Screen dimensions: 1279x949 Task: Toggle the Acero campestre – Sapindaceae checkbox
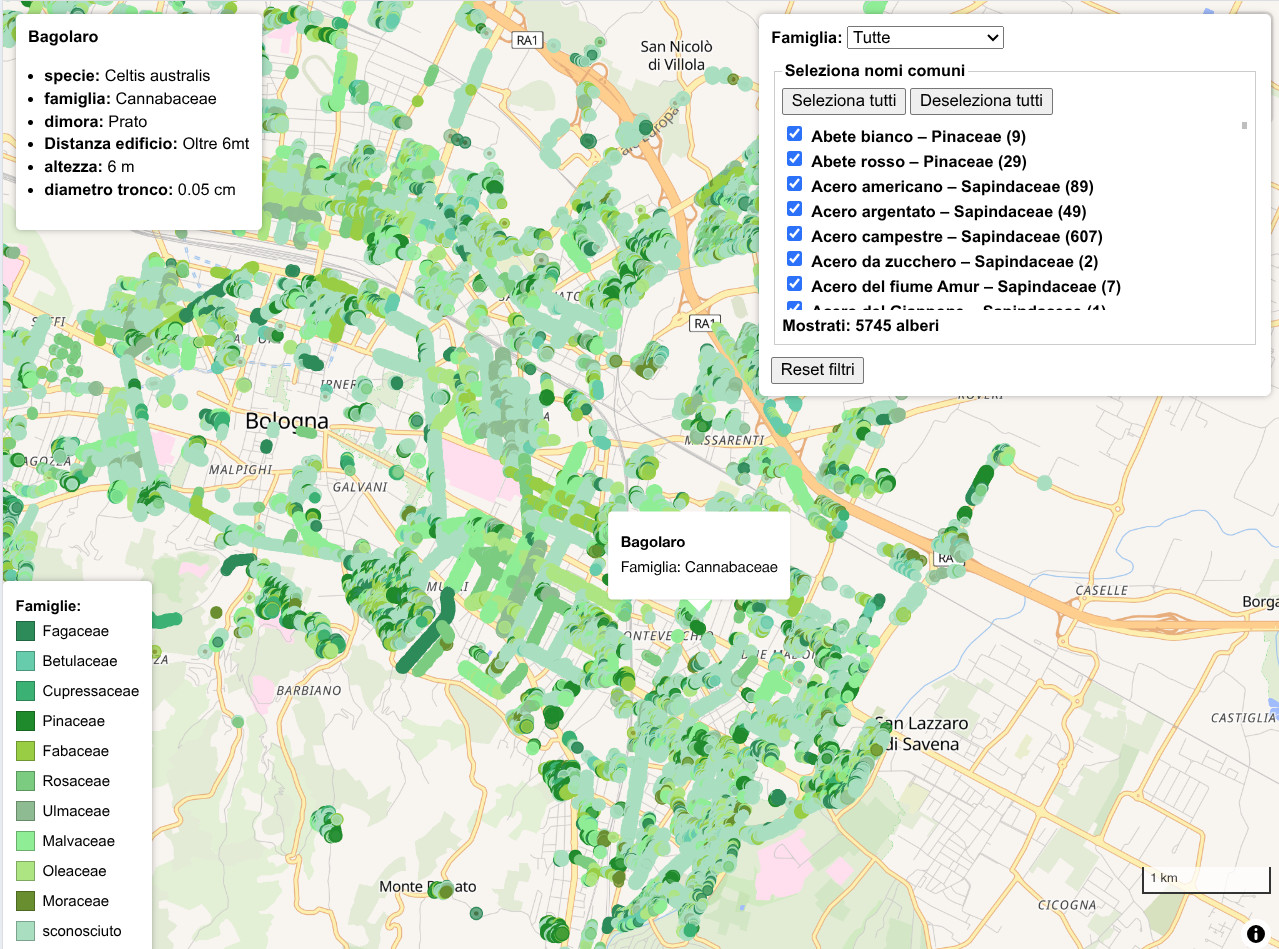tap(795, 234)
